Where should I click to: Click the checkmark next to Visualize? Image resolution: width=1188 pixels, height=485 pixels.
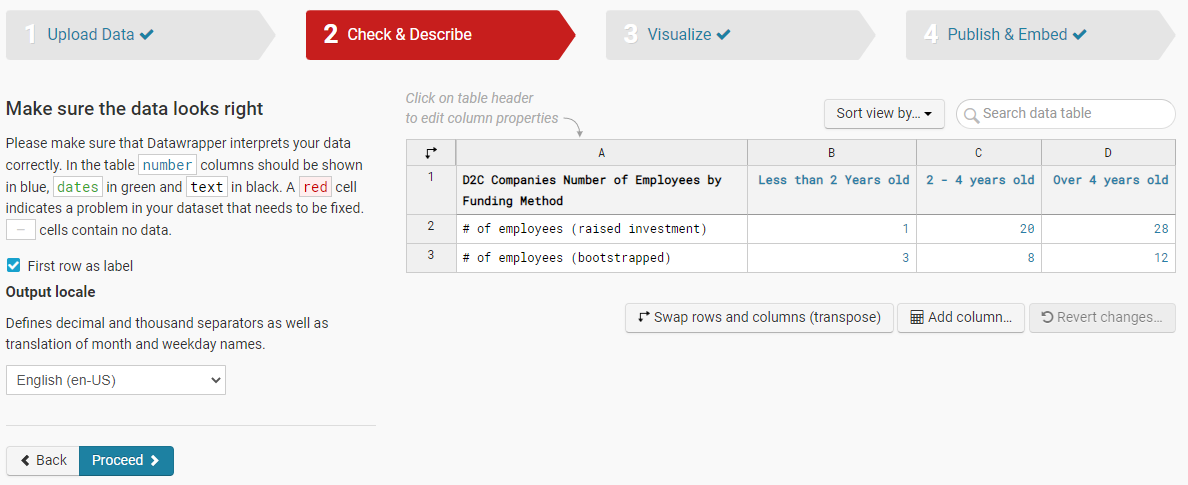point(724,35)
